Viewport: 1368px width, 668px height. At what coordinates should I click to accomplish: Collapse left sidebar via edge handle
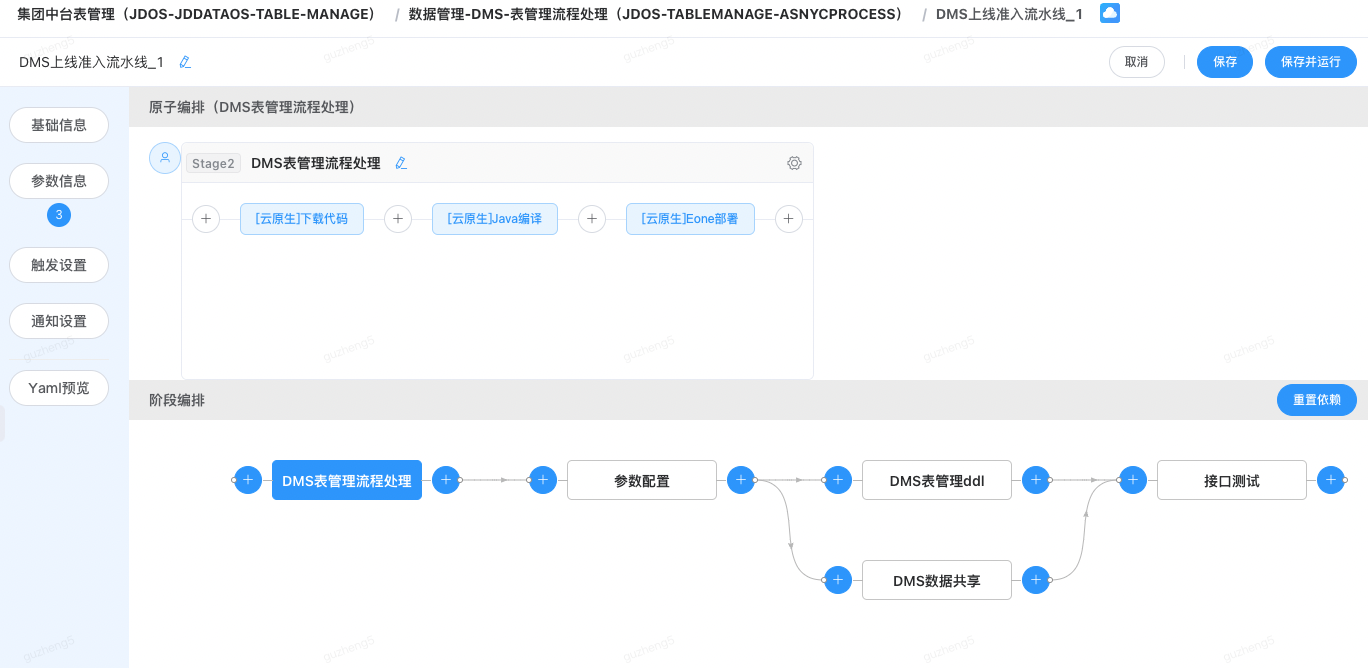(x=2, y=423)
